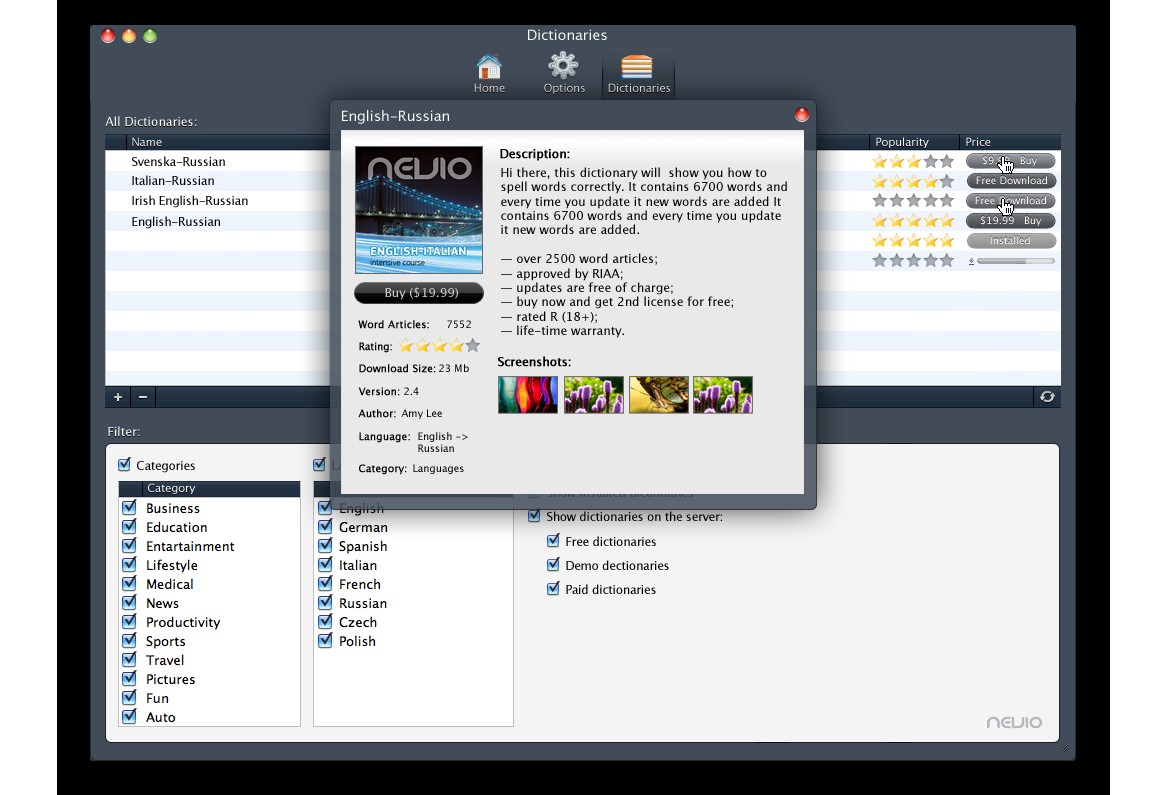Viewport: 1164px width, 795px height.
Task: Toggle the Categories master checkbox
Action: pos(125,465)
